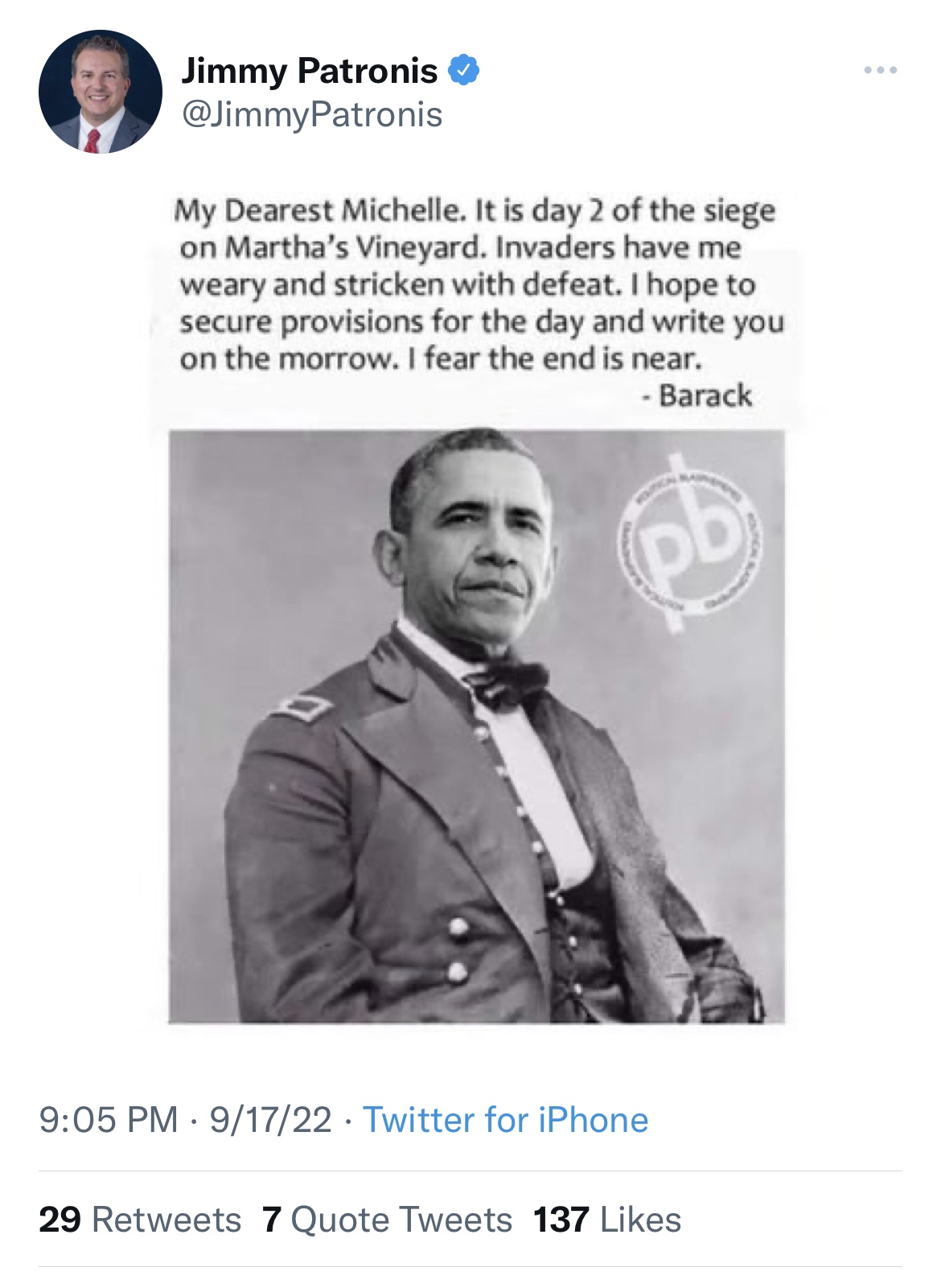This screenshot has width=941, height=1288.
Task: Click the blue verified badge
Action: pyautogui.click(x=464, y=71)
